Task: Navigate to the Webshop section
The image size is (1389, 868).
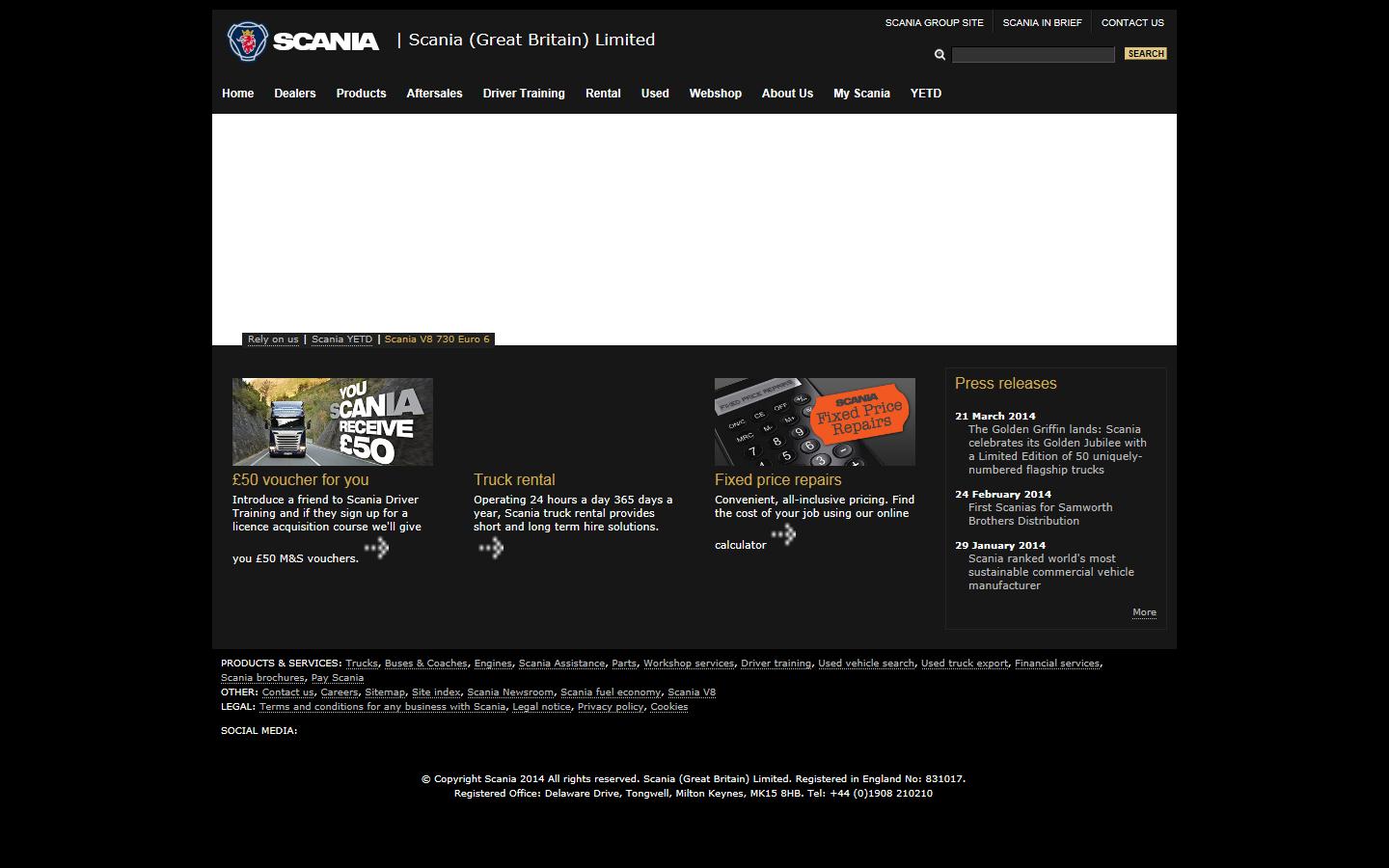Action: [x=715, y=94]
